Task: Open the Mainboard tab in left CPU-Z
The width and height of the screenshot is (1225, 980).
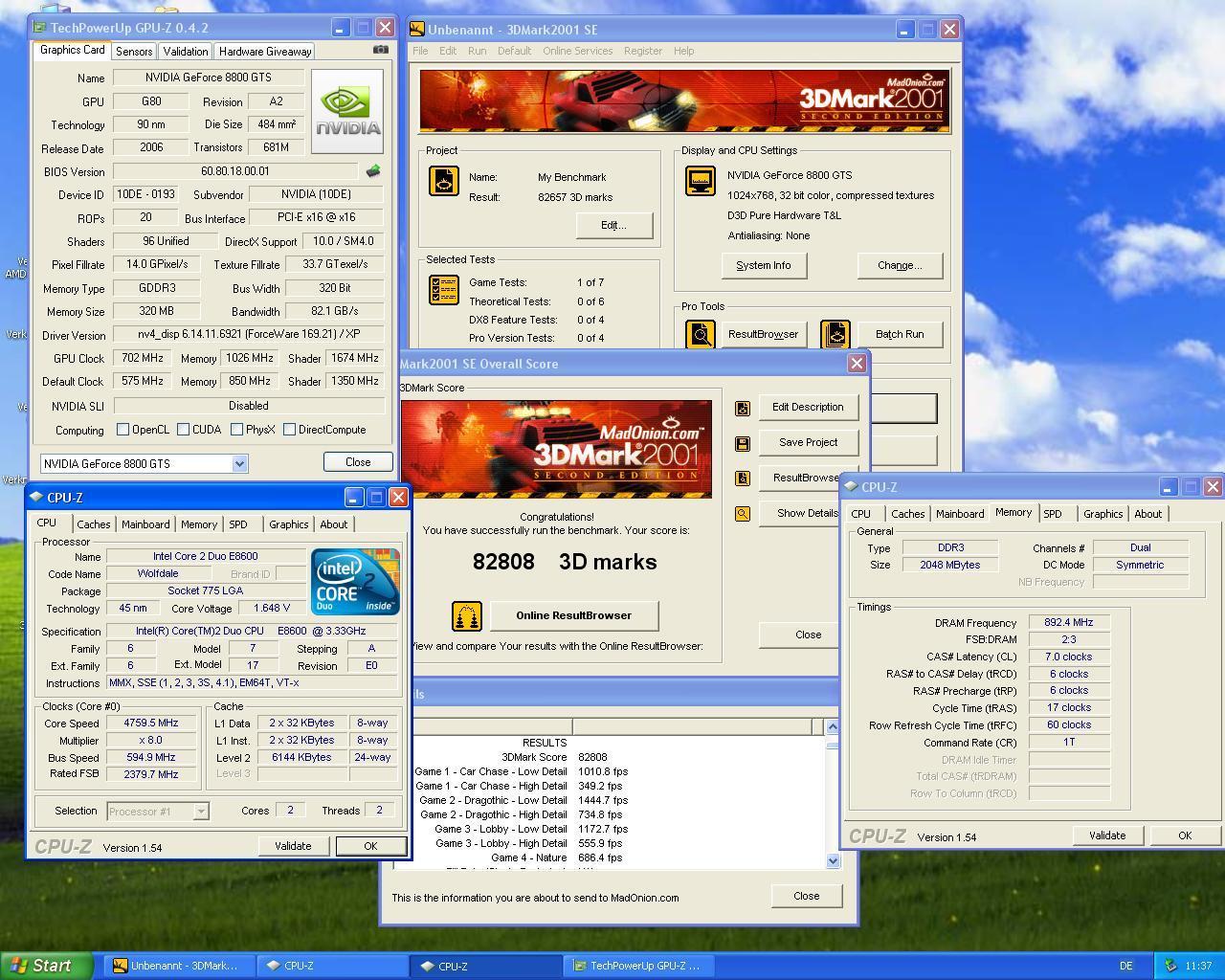Action: [x=145, y=524]
